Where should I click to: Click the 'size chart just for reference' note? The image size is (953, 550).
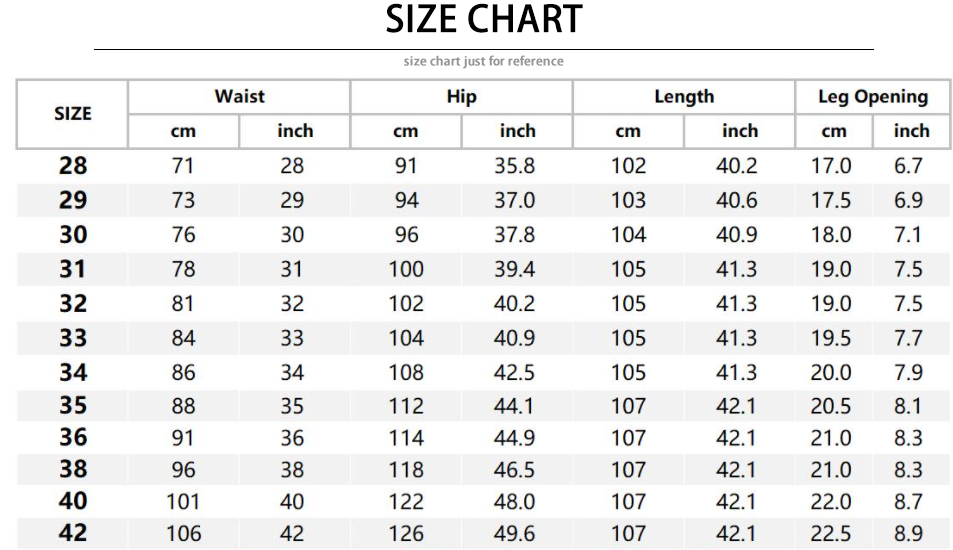(483, 61)
